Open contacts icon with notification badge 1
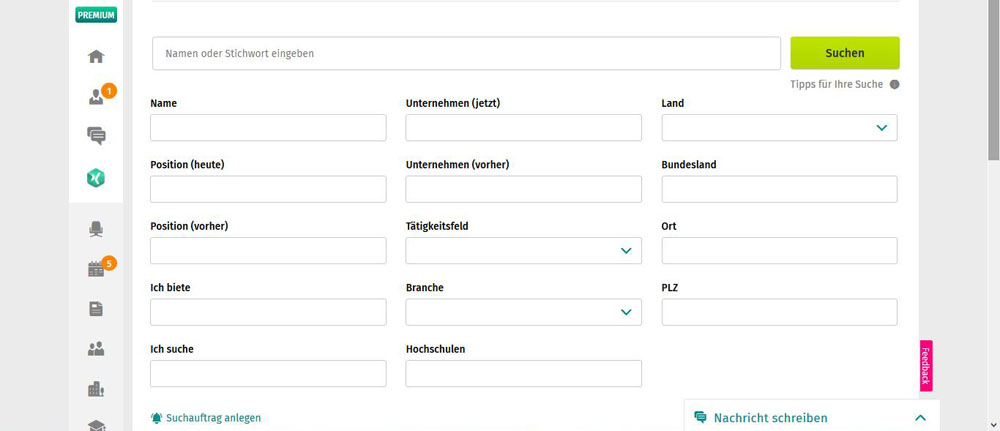This screenshot has width=1000, height=431. tap(97, 96)
